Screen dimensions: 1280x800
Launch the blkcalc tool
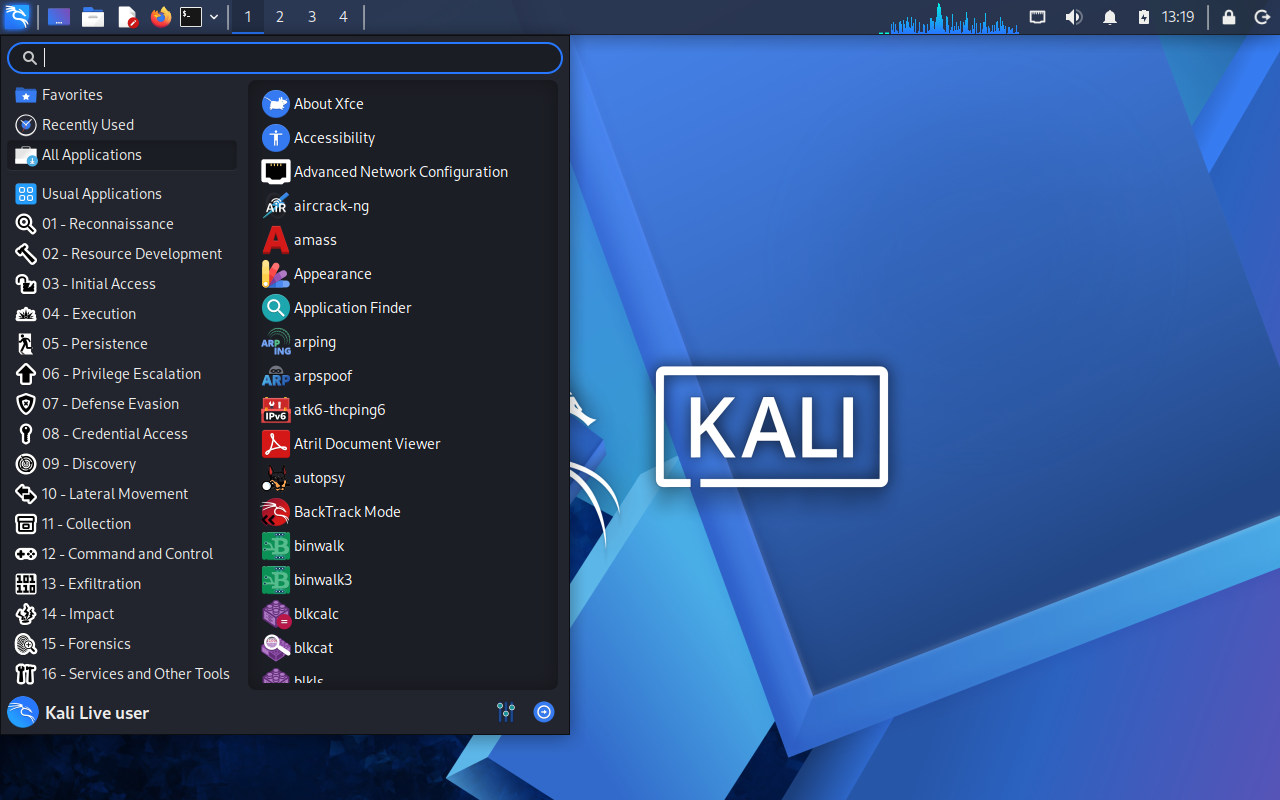pos(403,614)
